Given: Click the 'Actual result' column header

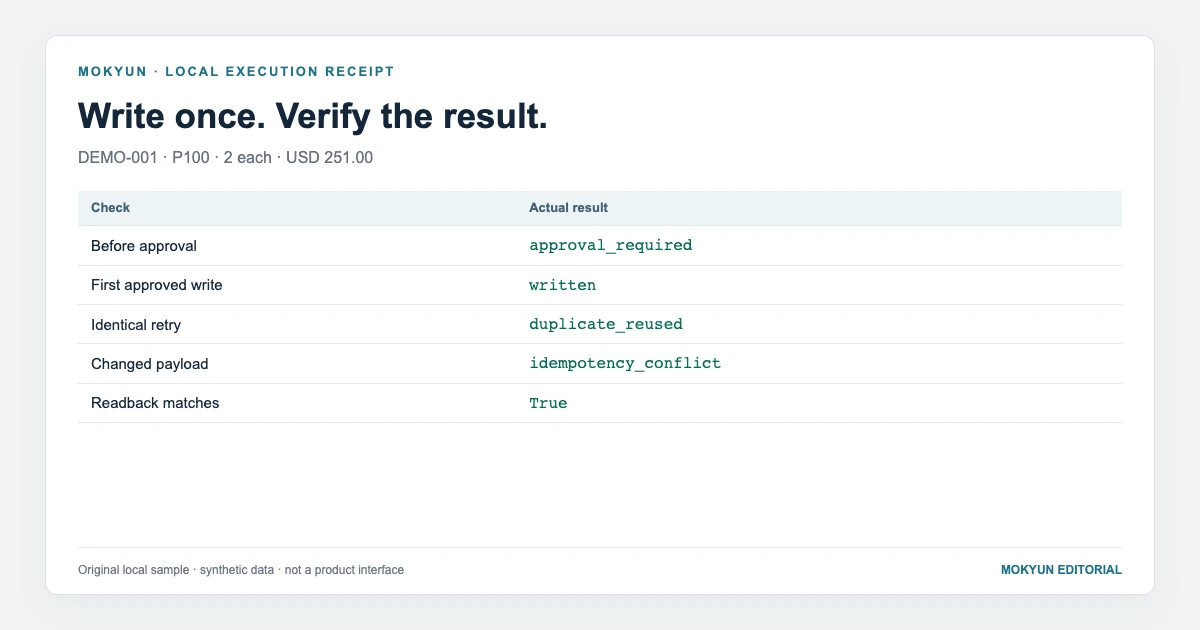Looking at the screenshot, I should 569,208.
